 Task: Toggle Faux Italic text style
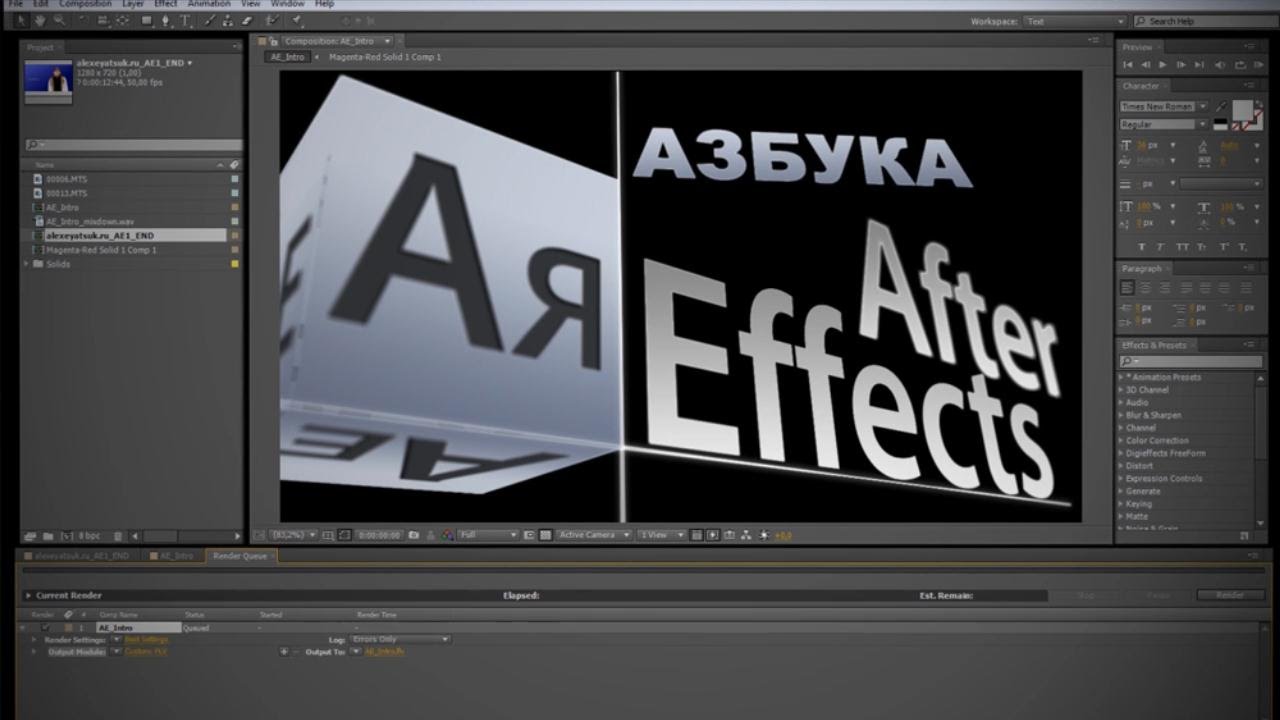click(x=1162, y=246)
